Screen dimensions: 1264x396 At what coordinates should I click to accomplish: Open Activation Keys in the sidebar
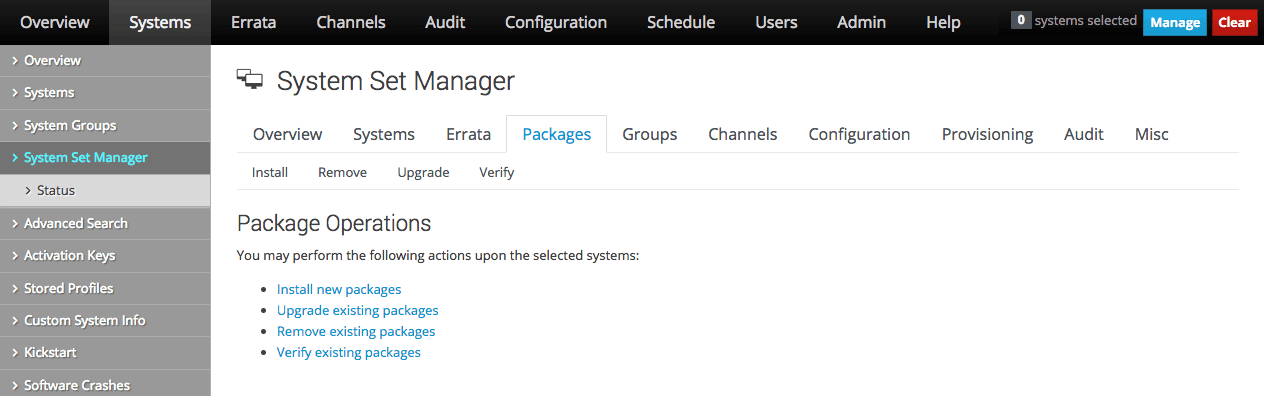(x=105, y=256)
